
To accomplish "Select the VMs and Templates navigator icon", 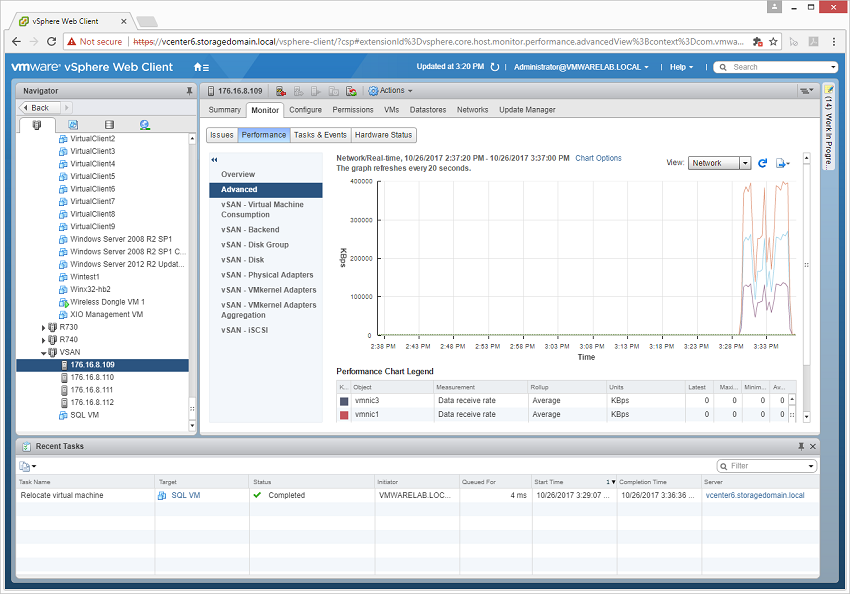I will pos(73,125).
